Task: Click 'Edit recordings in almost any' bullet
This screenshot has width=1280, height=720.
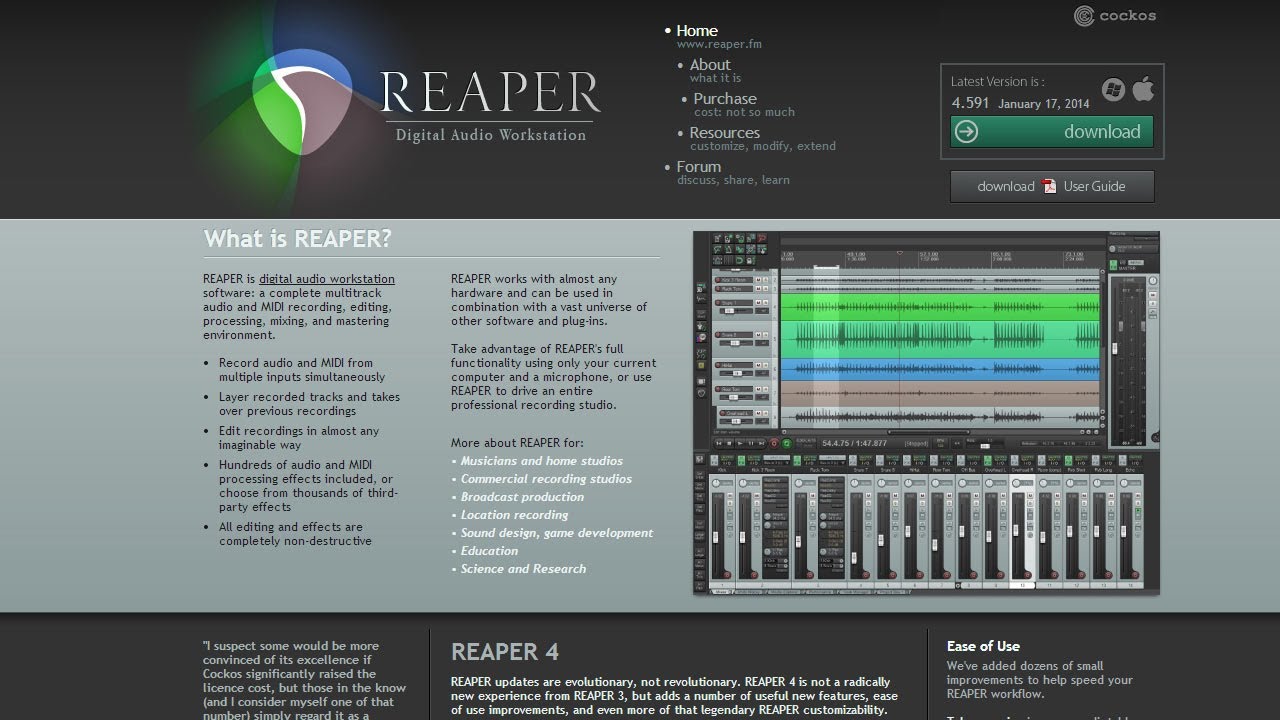Action: (299, 438)
